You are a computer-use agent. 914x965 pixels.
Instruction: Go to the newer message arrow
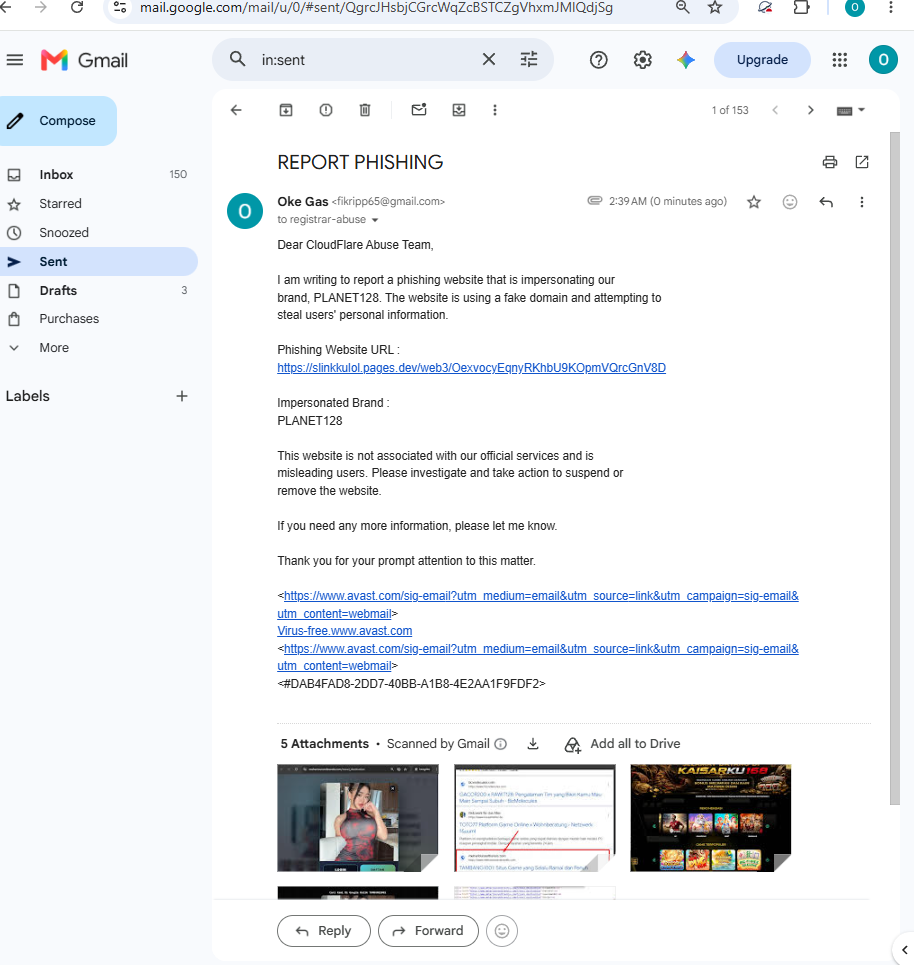point(776,110)
